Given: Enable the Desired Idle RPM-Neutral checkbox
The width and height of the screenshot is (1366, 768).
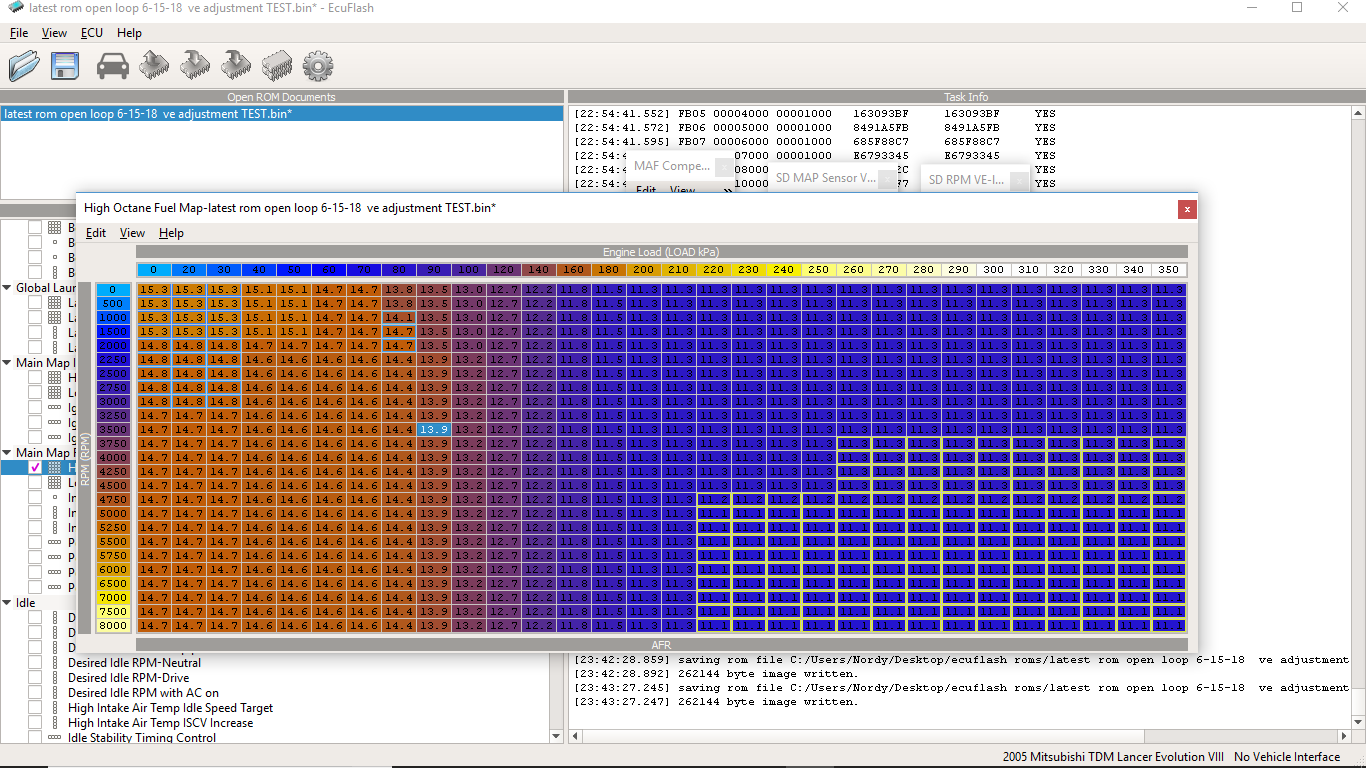Looking at the screenshot, I should pos(35,663).
